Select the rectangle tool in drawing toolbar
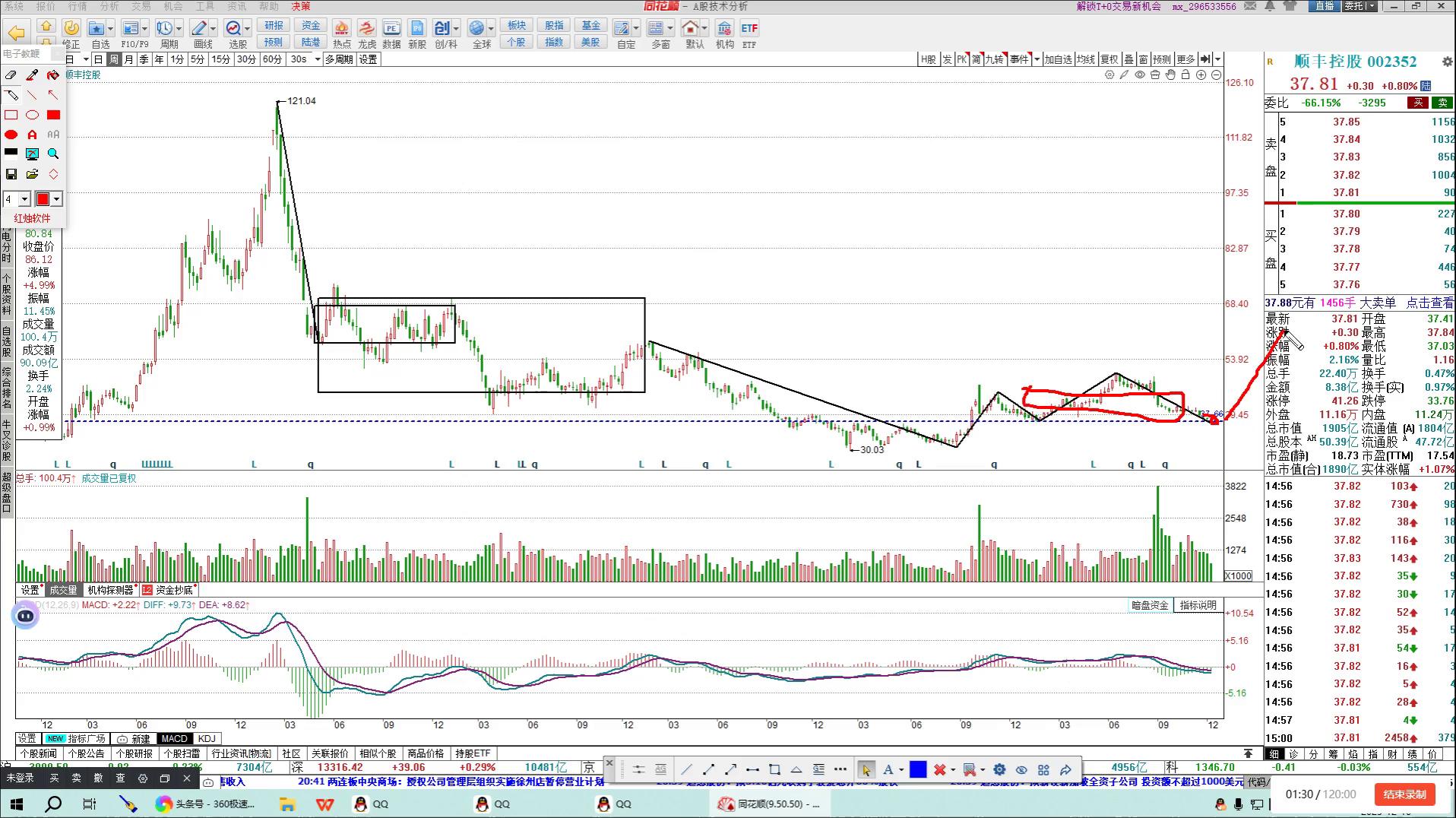The width and height of the screenshot is (1456, 818). 774,769
